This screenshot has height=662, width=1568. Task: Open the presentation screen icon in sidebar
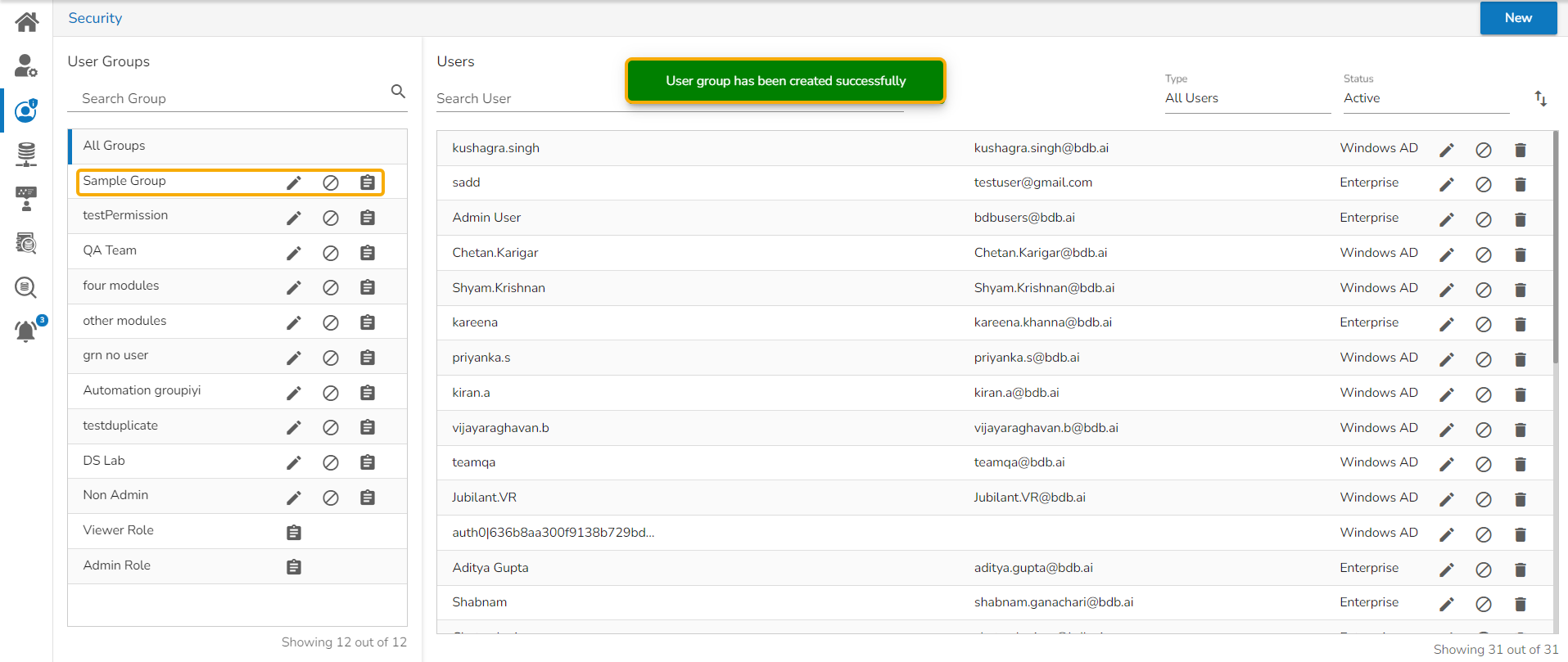coord(26,198)
